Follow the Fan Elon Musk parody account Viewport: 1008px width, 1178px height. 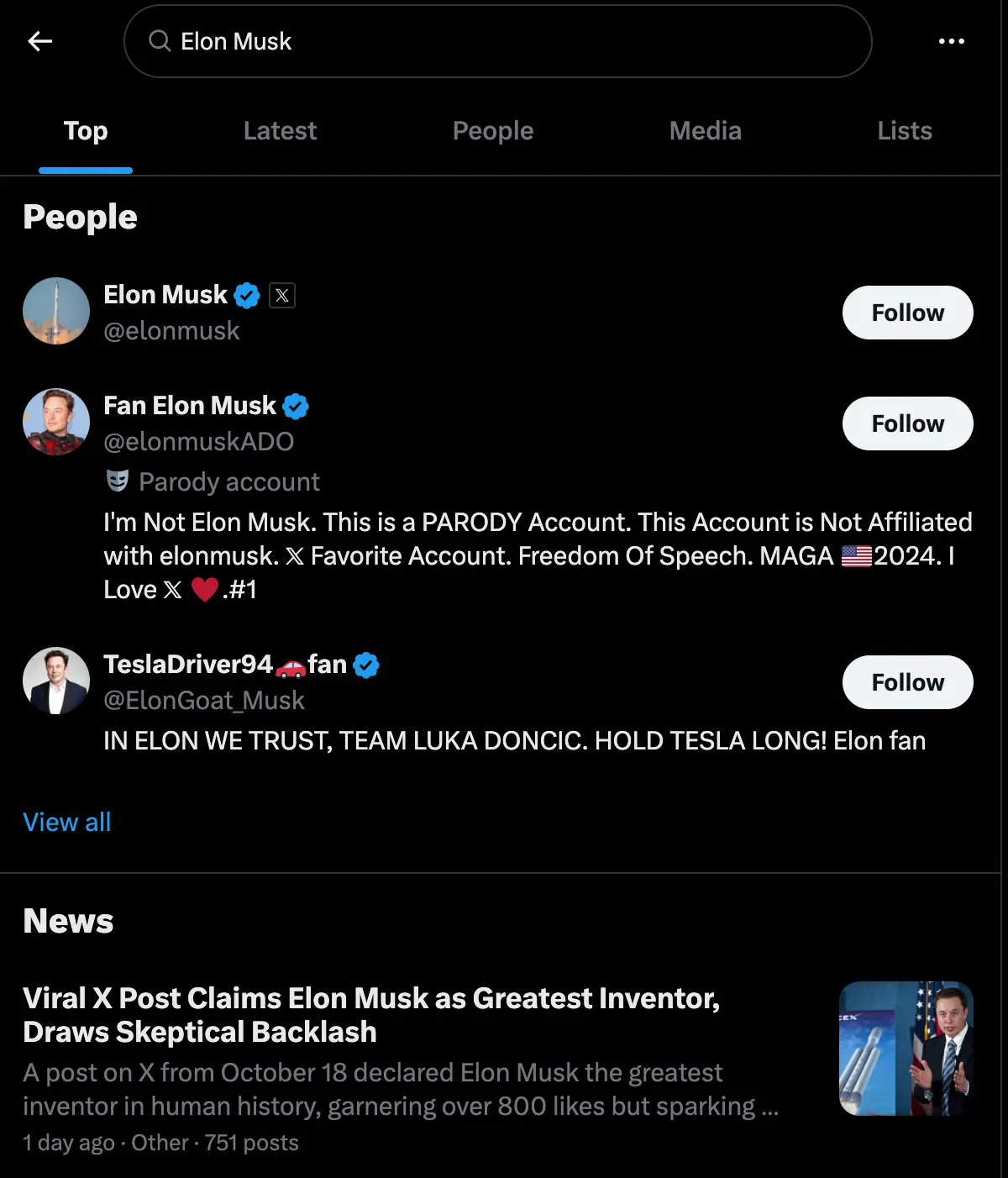click(x=907, y=423)
